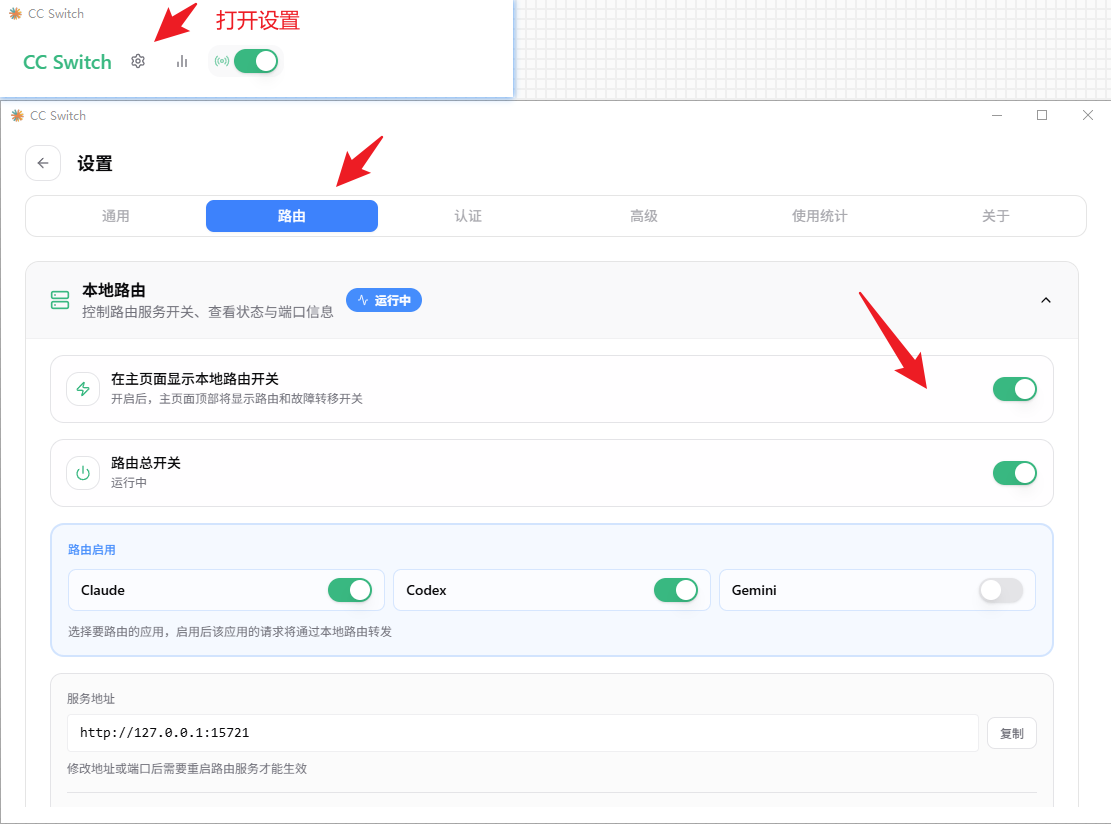Minimize the settings window

click(x=997, y=115)
